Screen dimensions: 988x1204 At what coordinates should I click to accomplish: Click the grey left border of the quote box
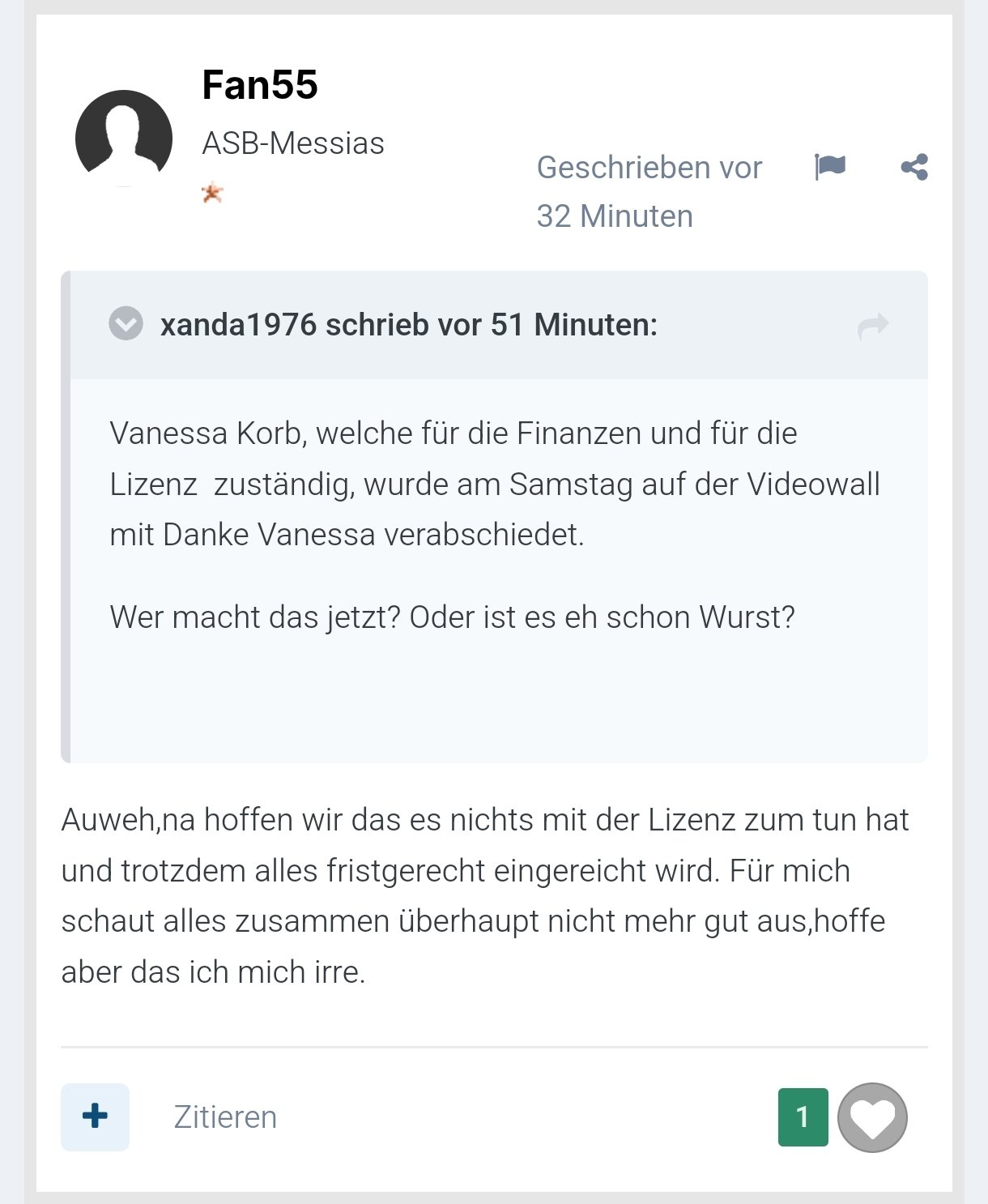[x=66, y=517]
